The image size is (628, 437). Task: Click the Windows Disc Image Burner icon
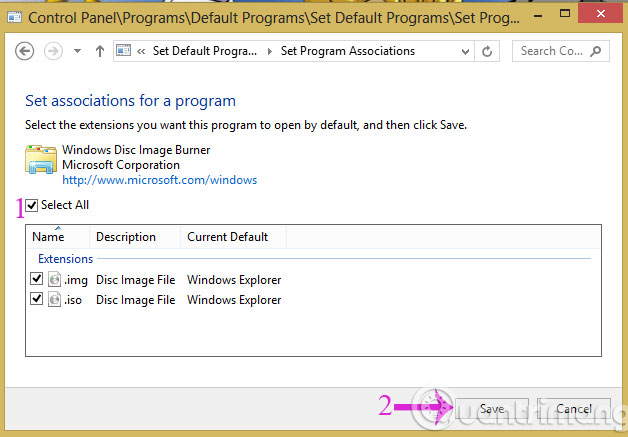pos(40,162)
